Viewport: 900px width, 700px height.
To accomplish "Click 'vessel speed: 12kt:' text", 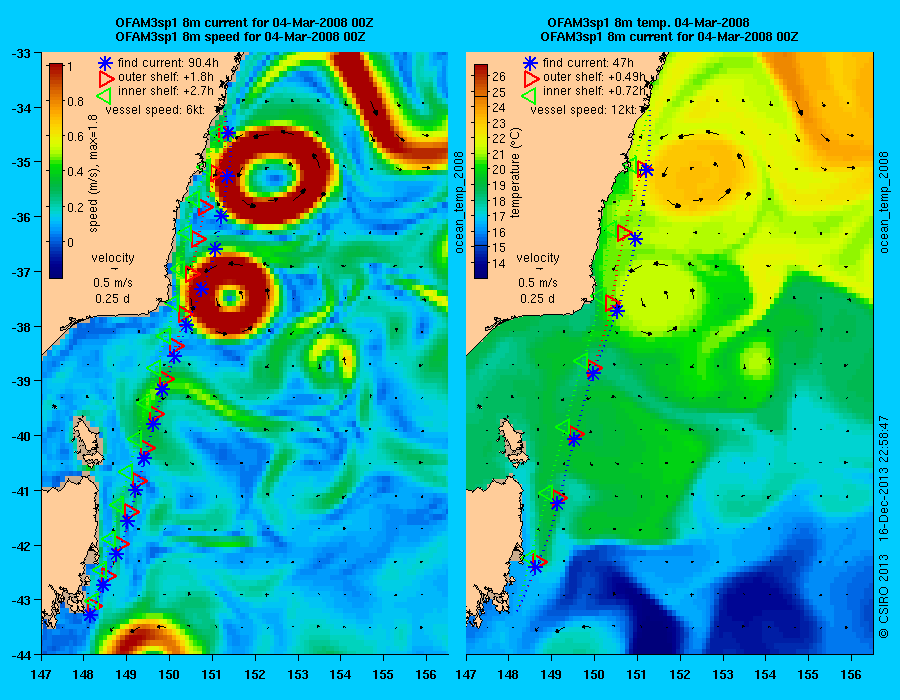I will click(x=583, y=110).
